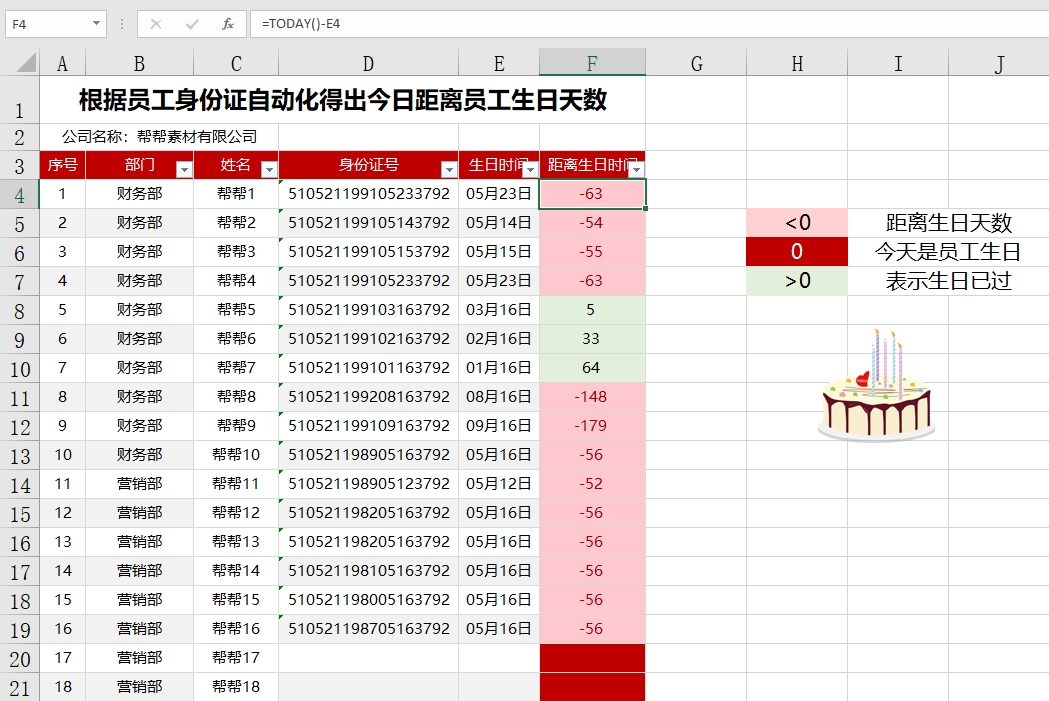Click the select-all corner triangle
This screenshot has height=701, width=1049.
click(26, 63)
